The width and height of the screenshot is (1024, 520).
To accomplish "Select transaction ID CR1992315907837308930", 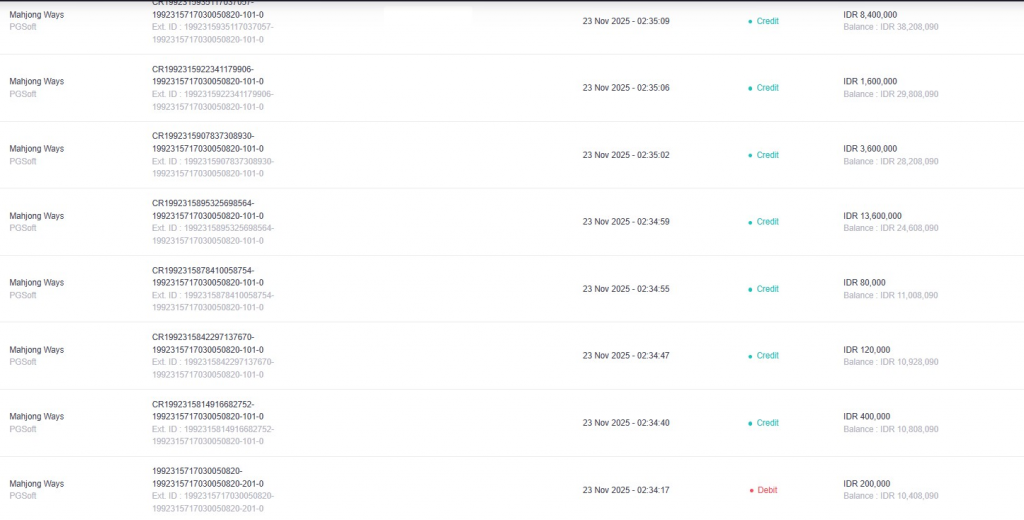I will click(x=203, y=136).
